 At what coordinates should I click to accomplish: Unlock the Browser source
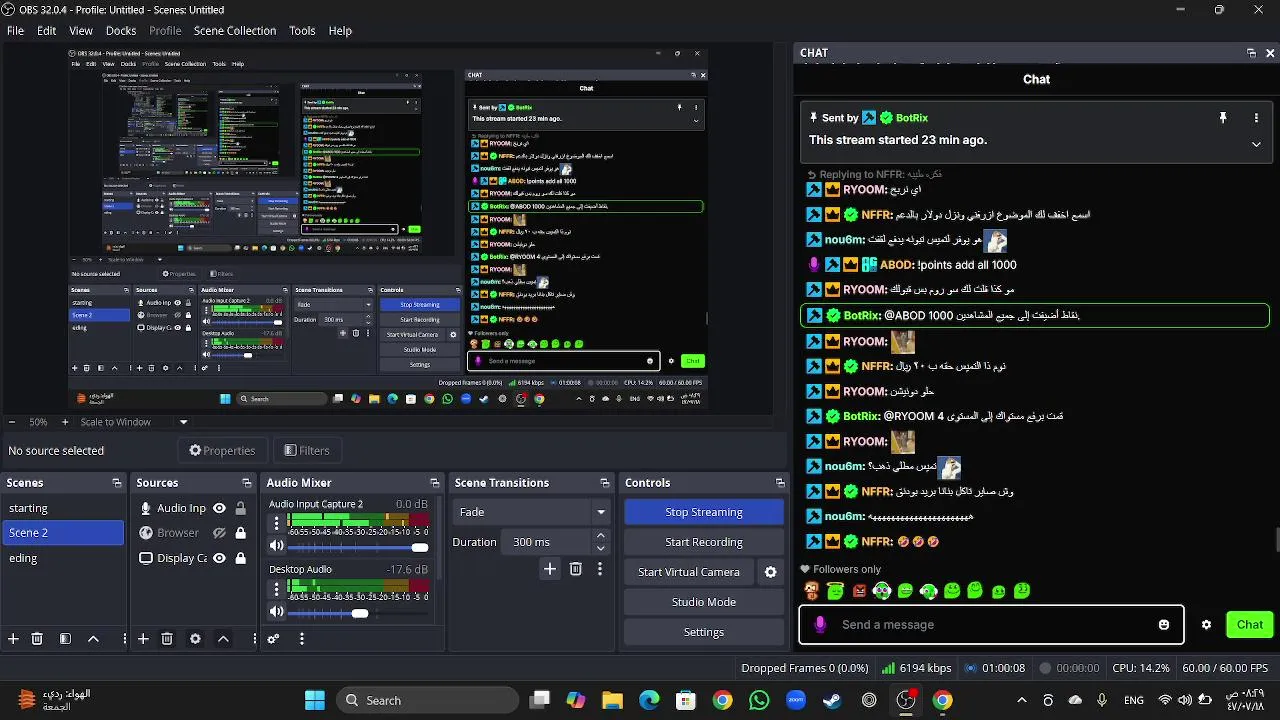[240, 533]
